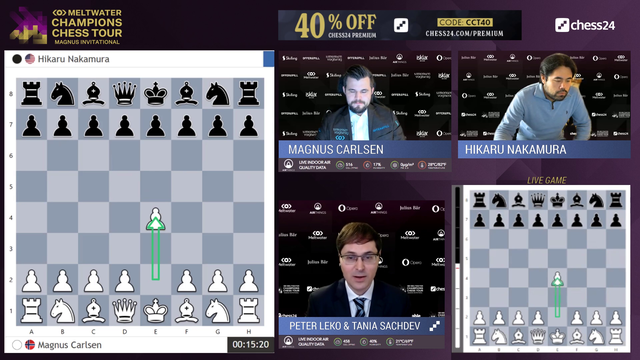Click the blue clock box beside Nakamura's name
The width and height of the screenshot is (640, 360).
pos(269,59)
